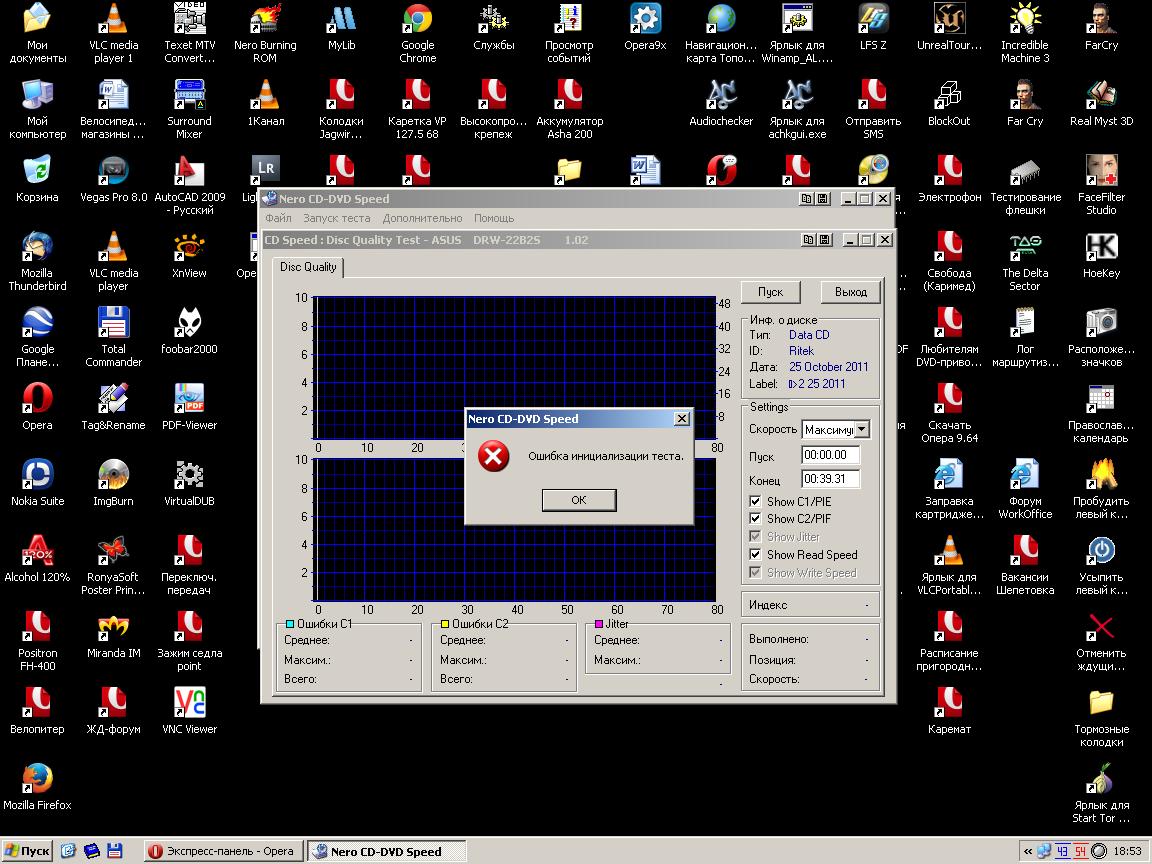Click the Windows Пуск Start button
Viewport: 1152px width, 864px height.
click(x=27, y=851)
